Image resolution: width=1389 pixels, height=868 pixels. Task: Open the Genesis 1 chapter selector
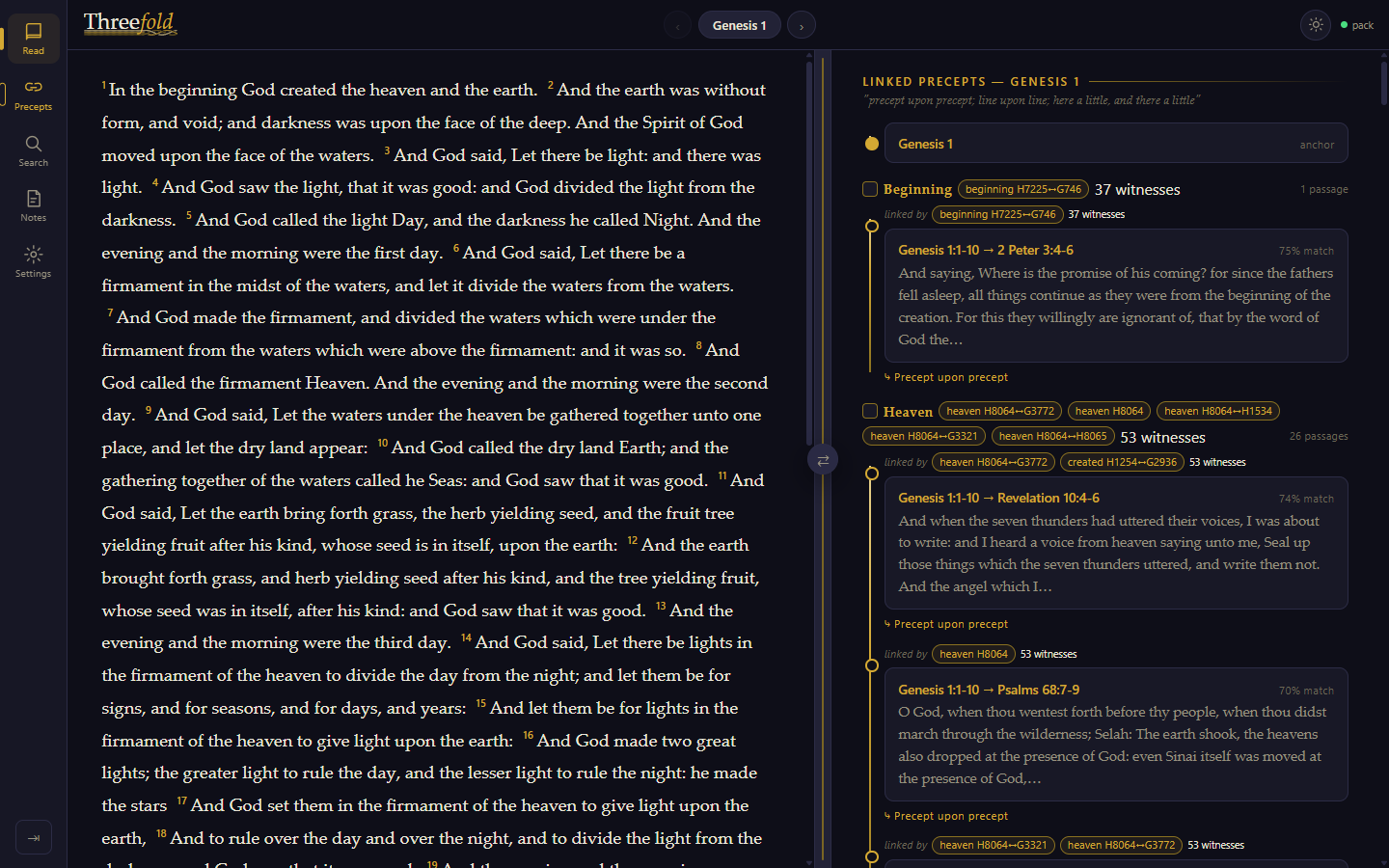point(739,26)
